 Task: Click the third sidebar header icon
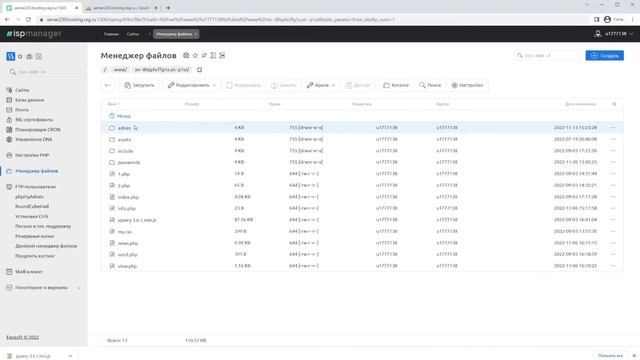29,56
